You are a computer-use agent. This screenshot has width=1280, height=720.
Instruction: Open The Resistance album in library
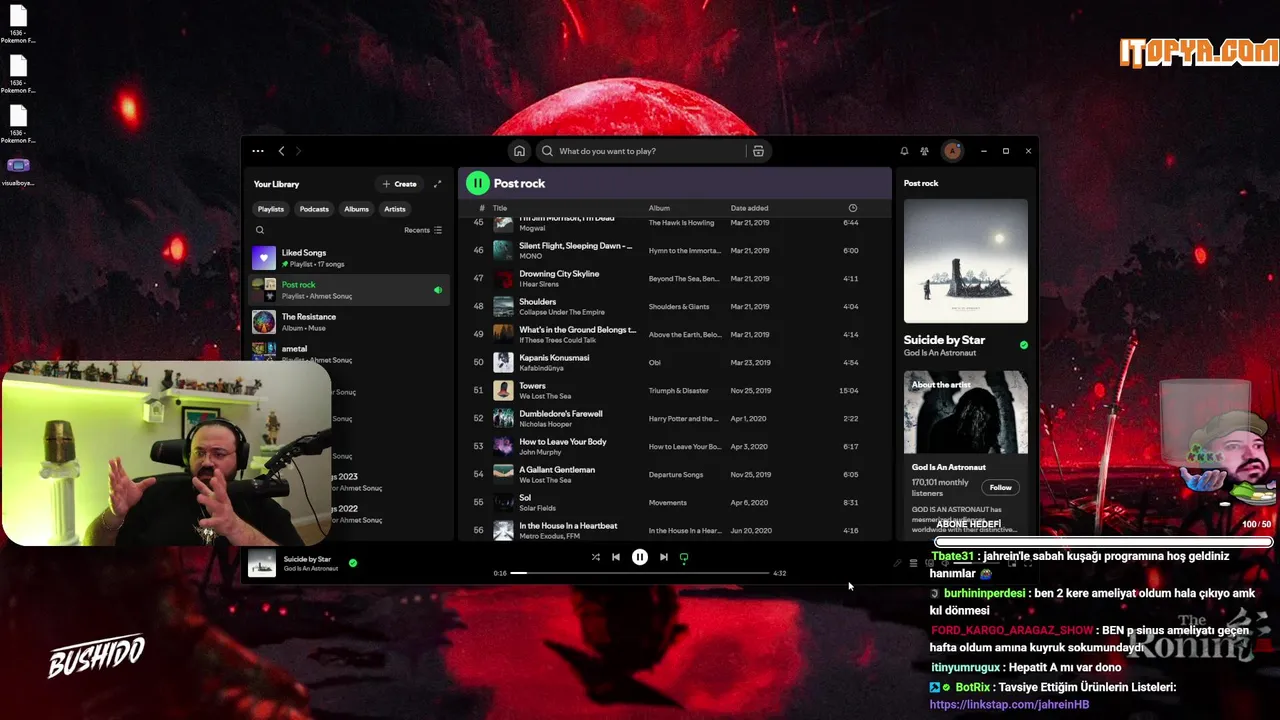[x=350, y=322]
